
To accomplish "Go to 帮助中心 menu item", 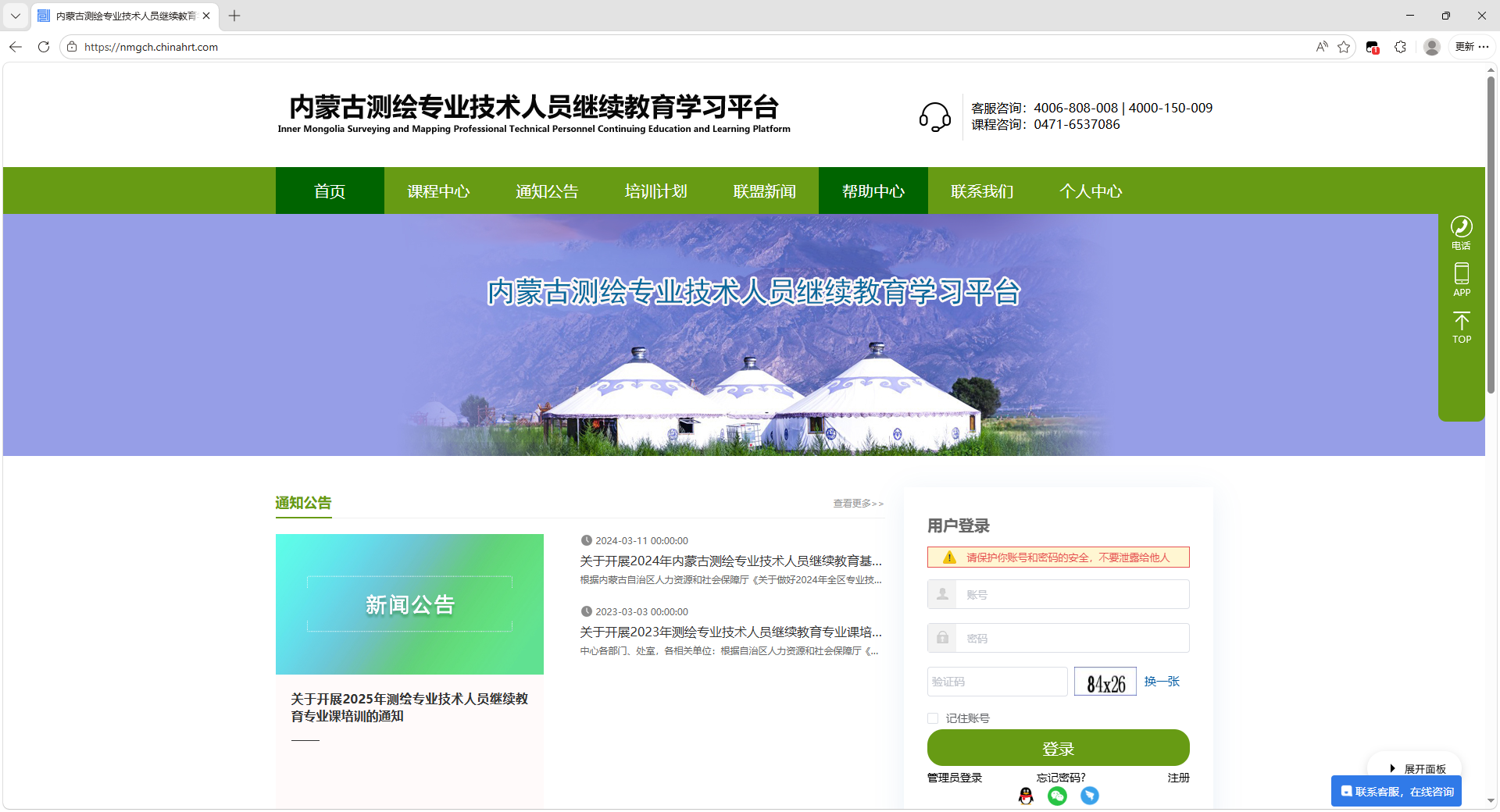I will (x=873, y=191).
